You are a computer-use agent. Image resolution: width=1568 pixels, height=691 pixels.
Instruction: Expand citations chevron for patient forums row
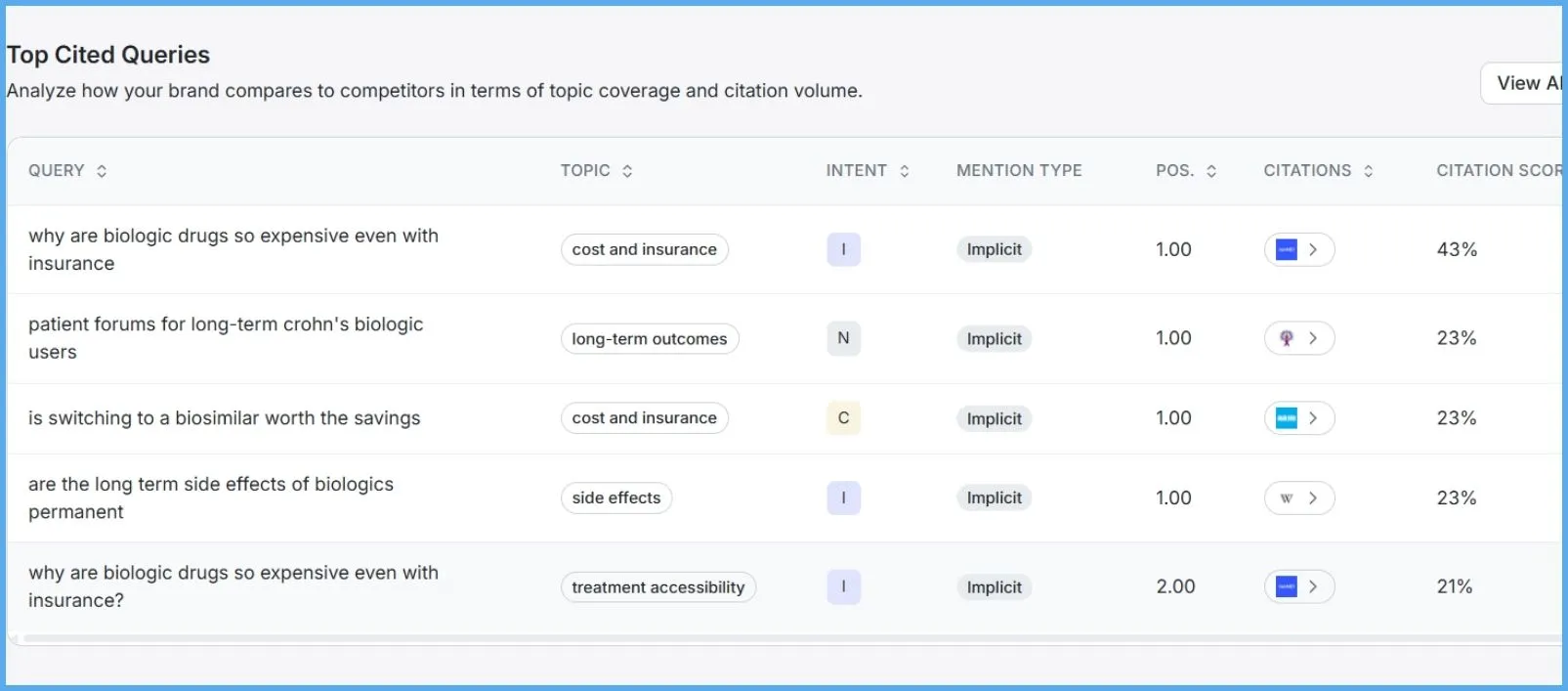[x=1313, y=338]
